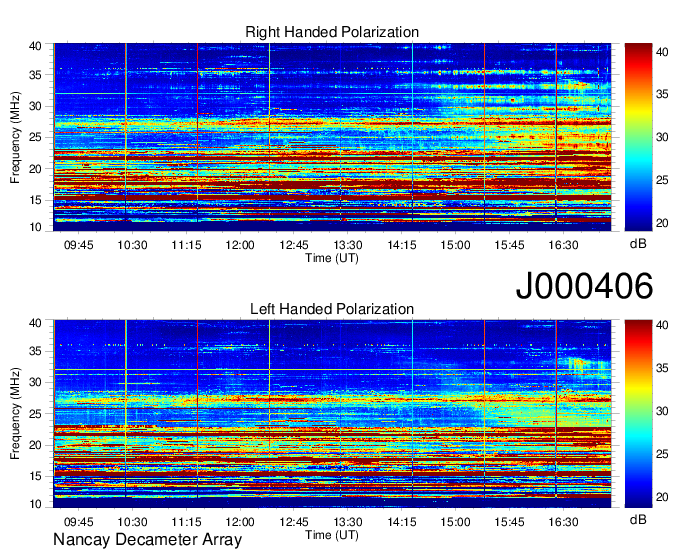Click '16:30' time tick under Left Handed plot
The width and height of the screenshot is (680, 552).
coord(563,522)
